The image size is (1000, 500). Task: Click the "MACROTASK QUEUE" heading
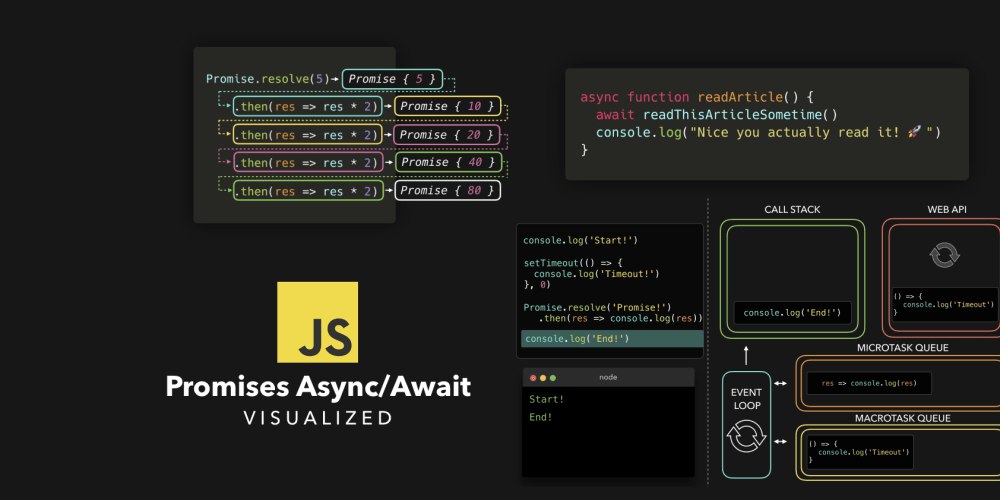pos(902,418)
